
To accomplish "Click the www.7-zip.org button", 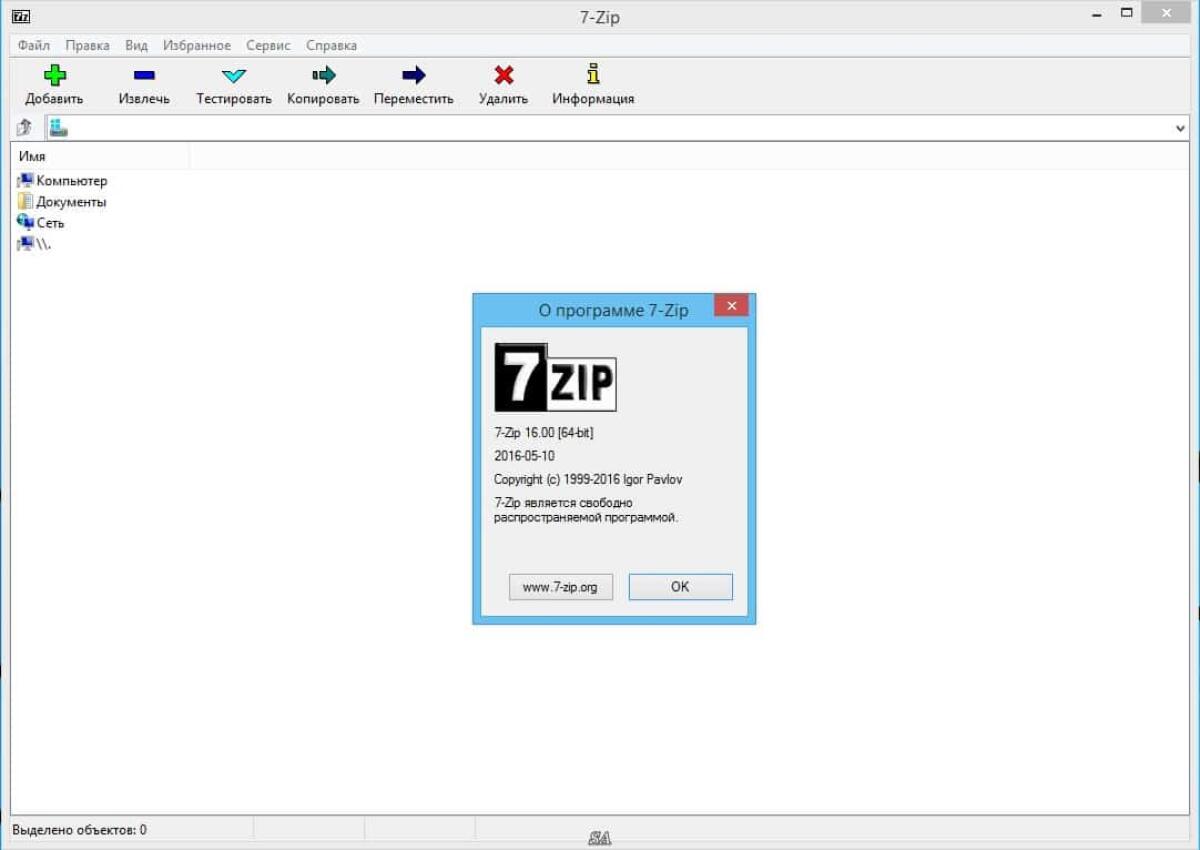I will point(560,587).
